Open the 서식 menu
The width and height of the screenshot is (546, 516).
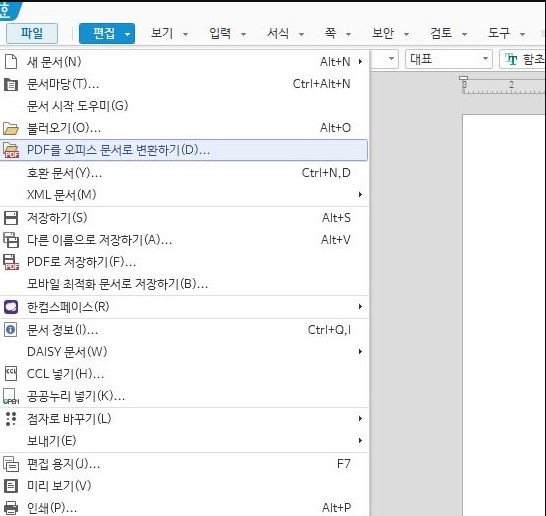(278, 33)
